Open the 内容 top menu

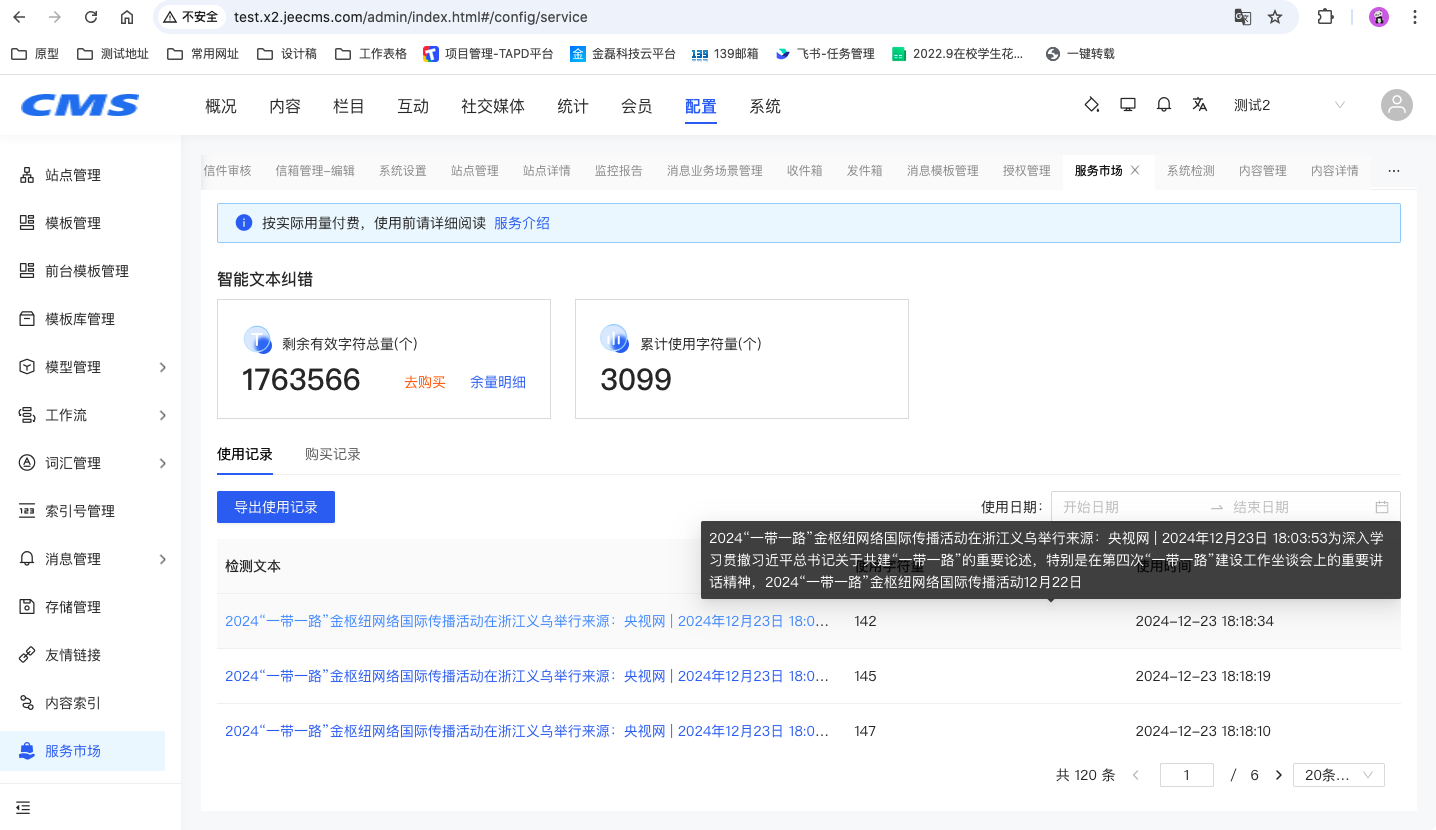285,106
